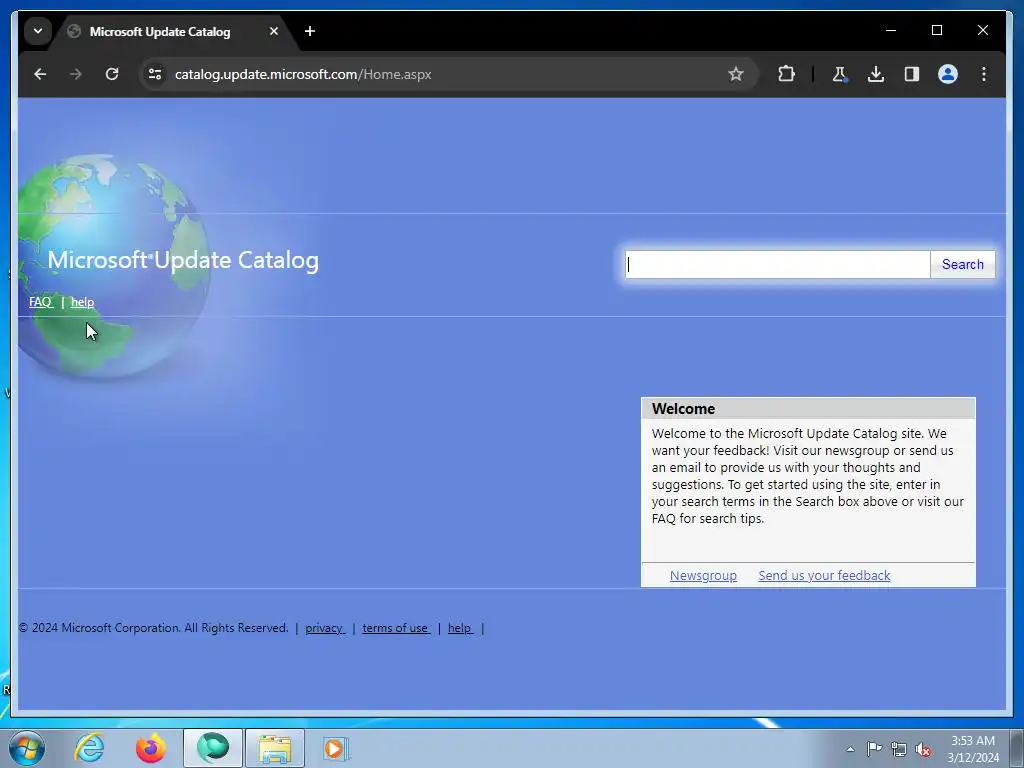
Task: Close the Microsoft Update Catalog tab
Action: tap(274, 31)
